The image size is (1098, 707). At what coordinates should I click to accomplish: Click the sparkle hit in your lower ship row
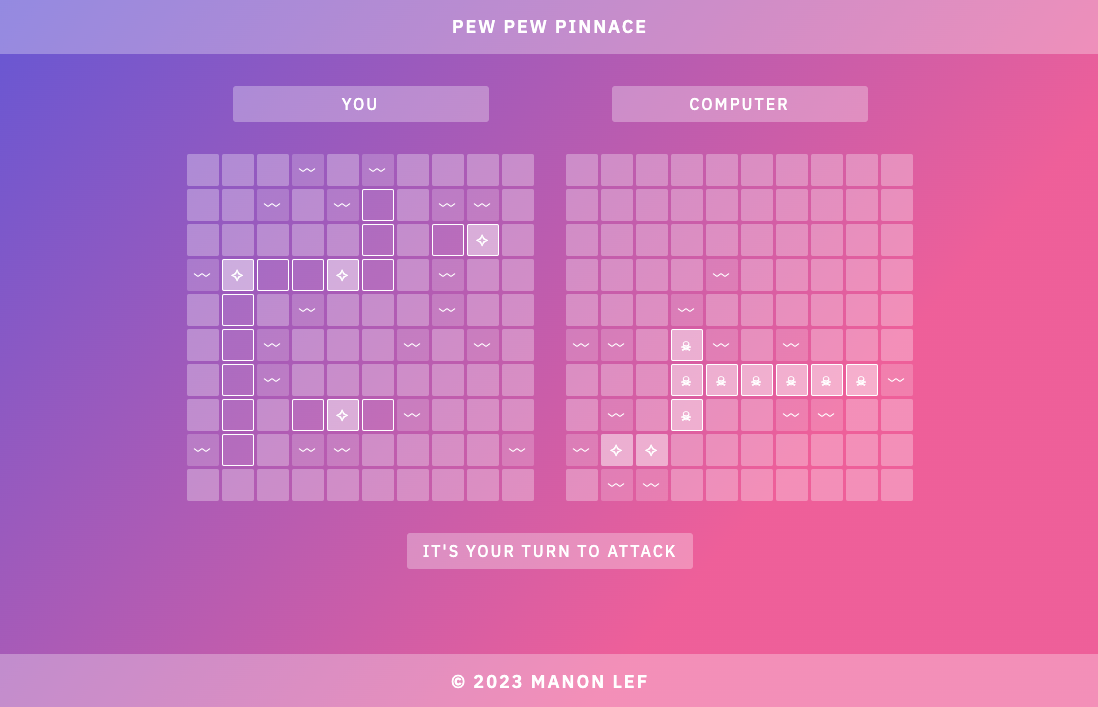coord(343,414)
